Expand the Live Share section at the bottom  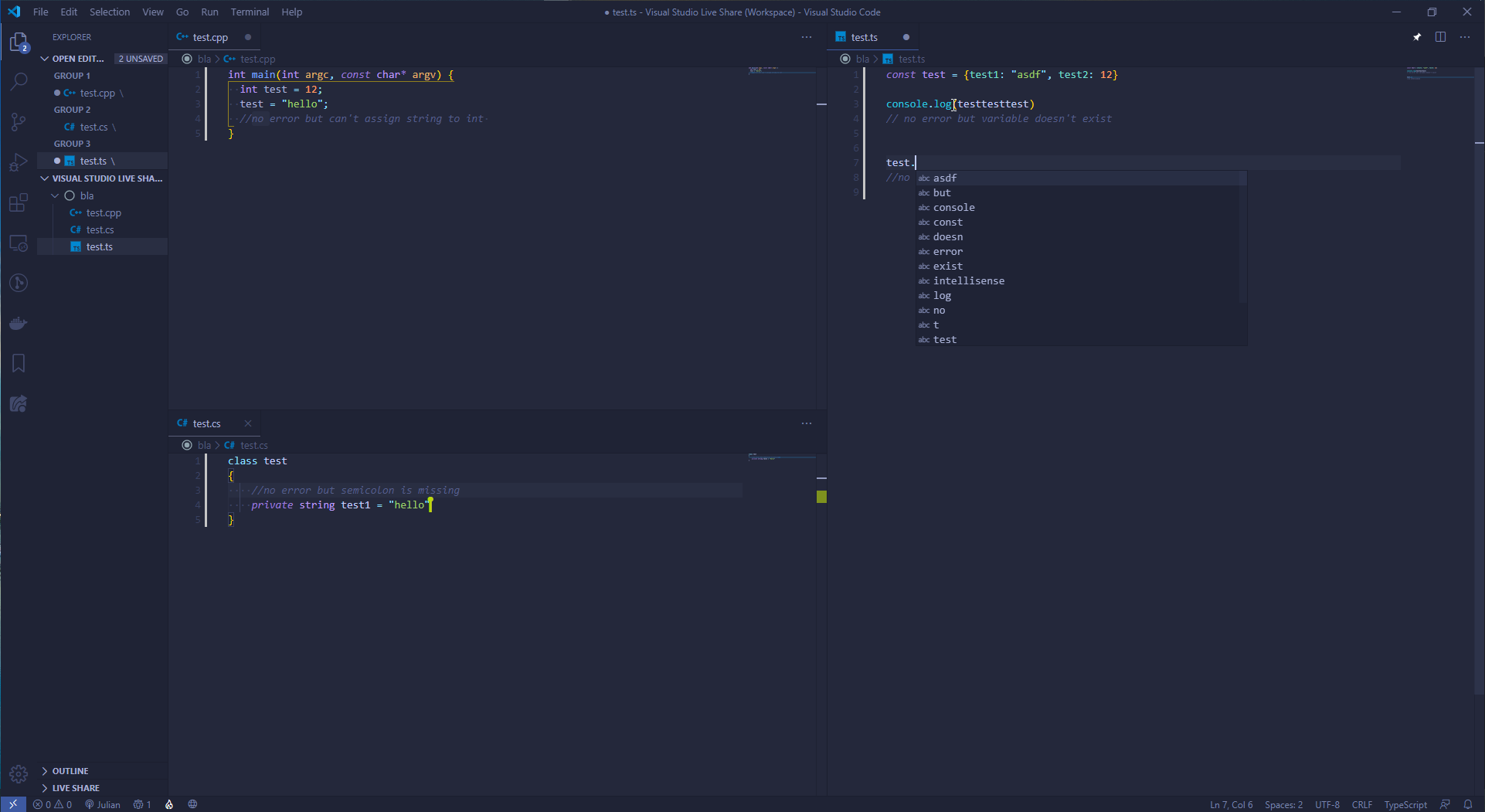(75, 787)
